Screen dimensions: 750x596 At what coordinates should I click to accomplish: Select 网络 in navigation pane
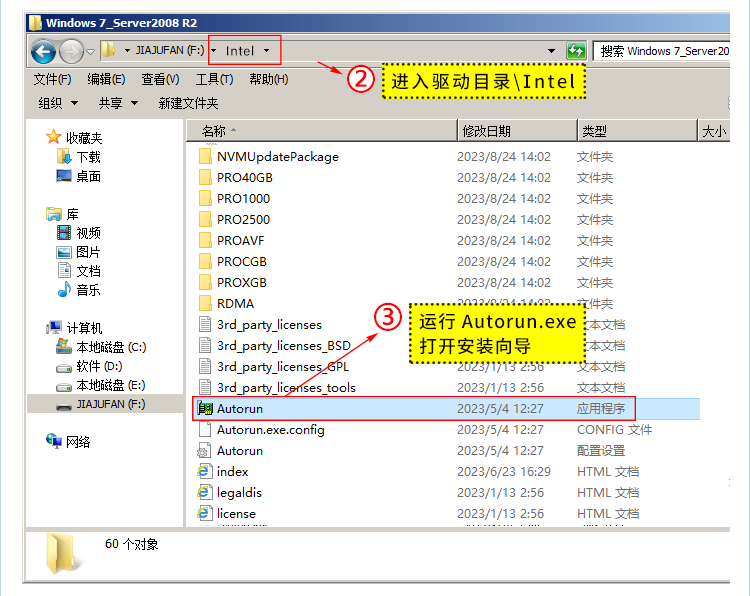coord(78,442)
